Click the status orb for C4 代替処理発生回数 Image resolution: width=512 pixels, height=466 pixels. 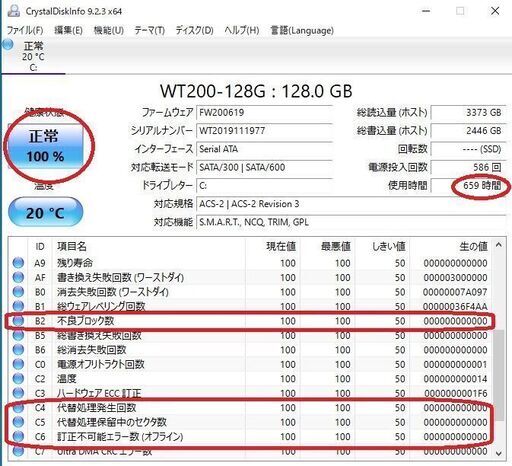tap(18, 407)
